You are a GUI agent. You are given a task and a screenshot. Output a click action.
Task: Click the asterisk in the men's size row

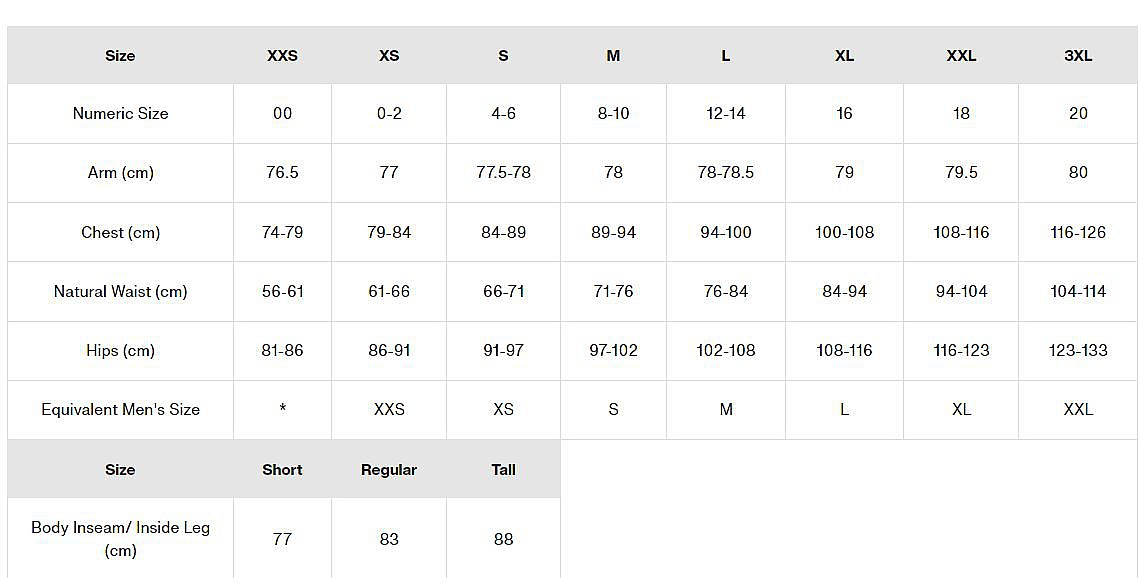tap(282, 409)
